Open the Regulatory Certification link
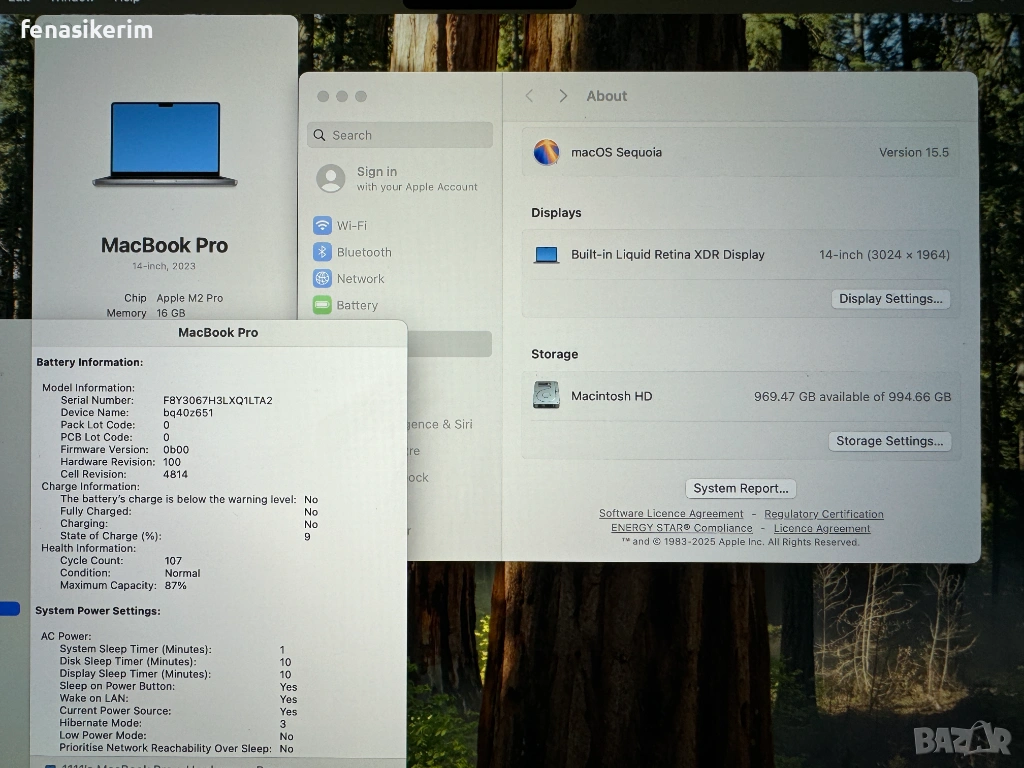The width and height of the screenshot is (1024, 768). (x=824, y=514)
